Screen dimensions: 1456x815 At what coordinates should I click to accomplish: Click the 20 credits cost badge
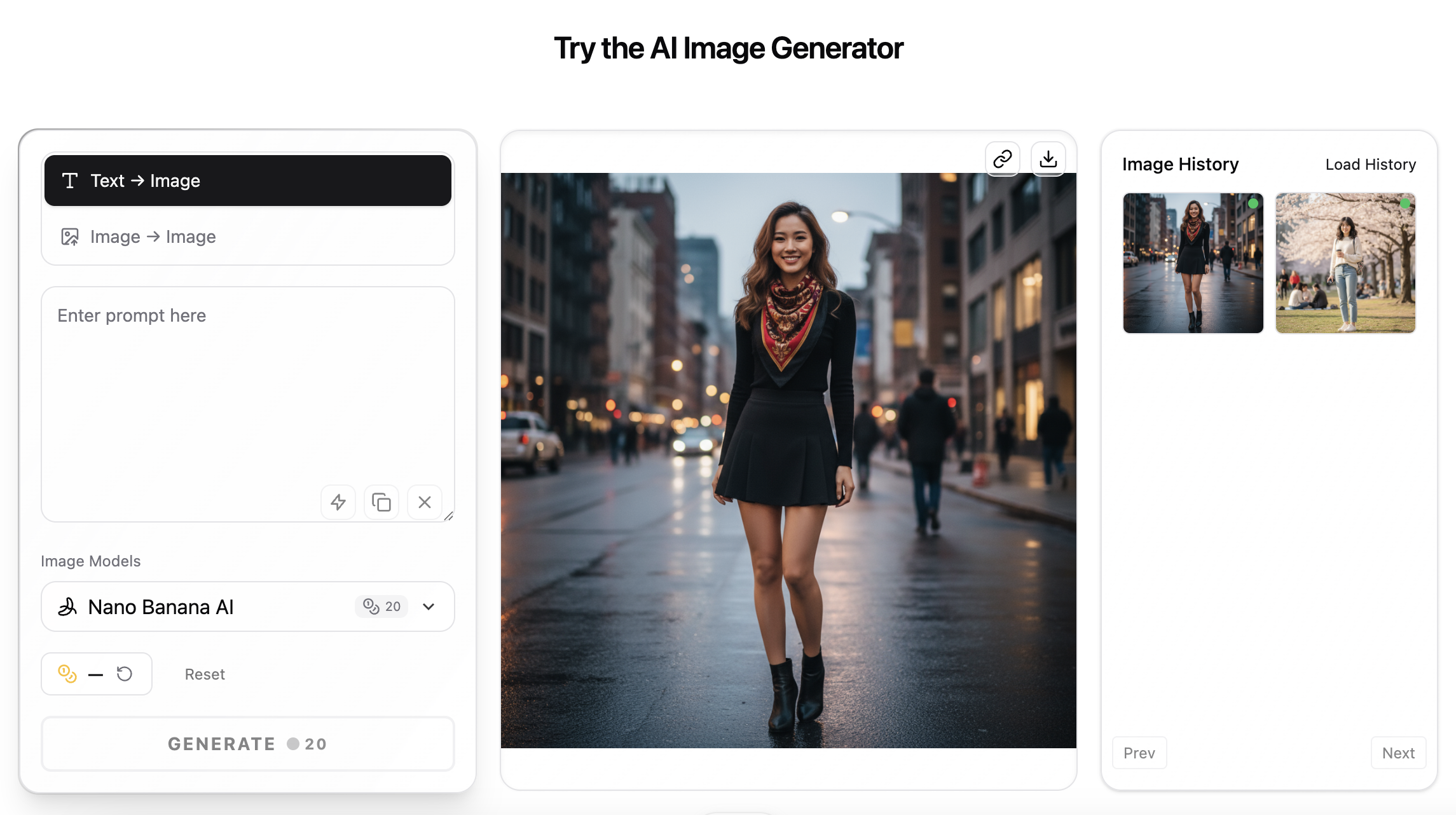(381, 606)
